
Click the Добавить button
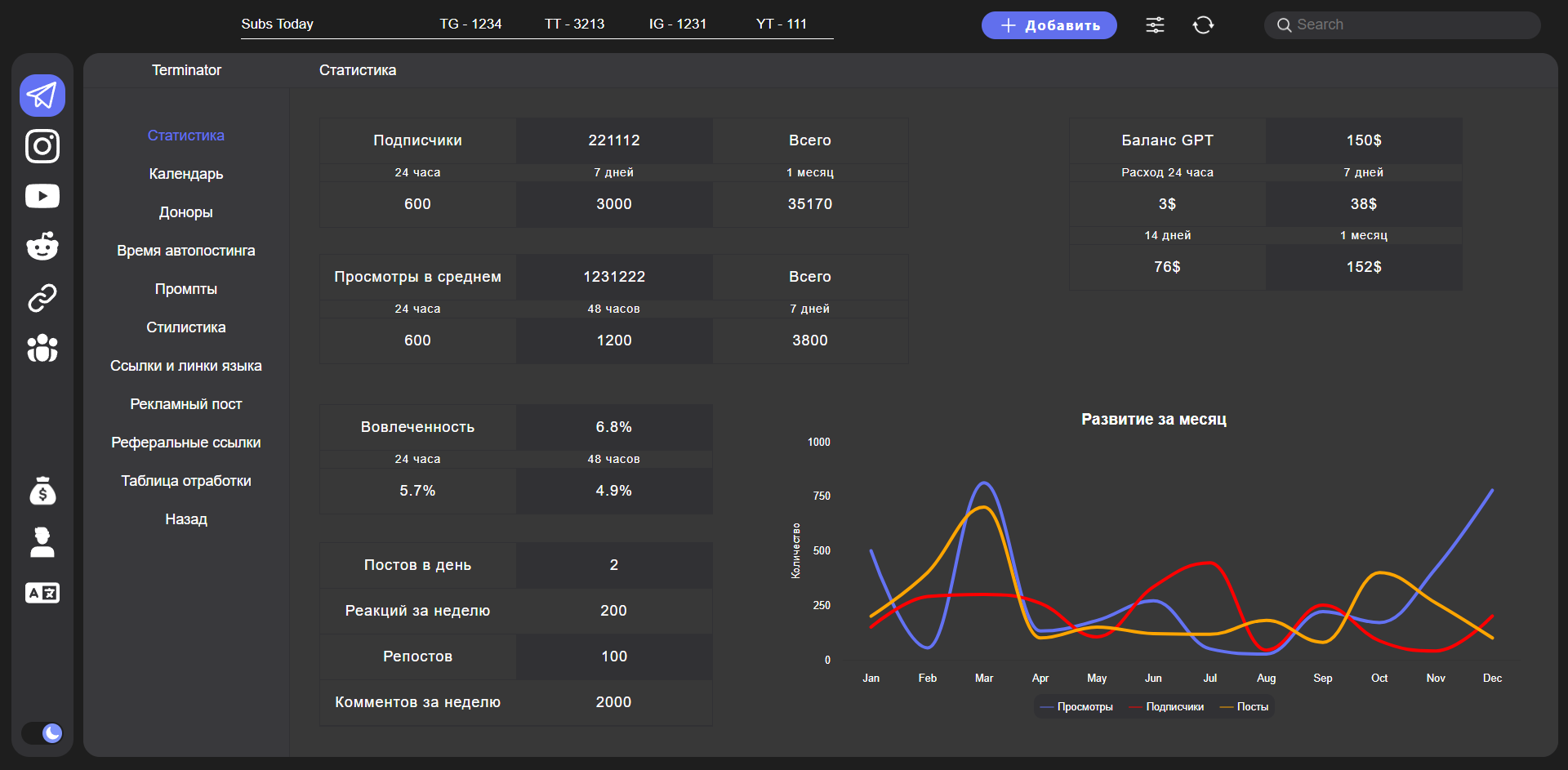1049,25
